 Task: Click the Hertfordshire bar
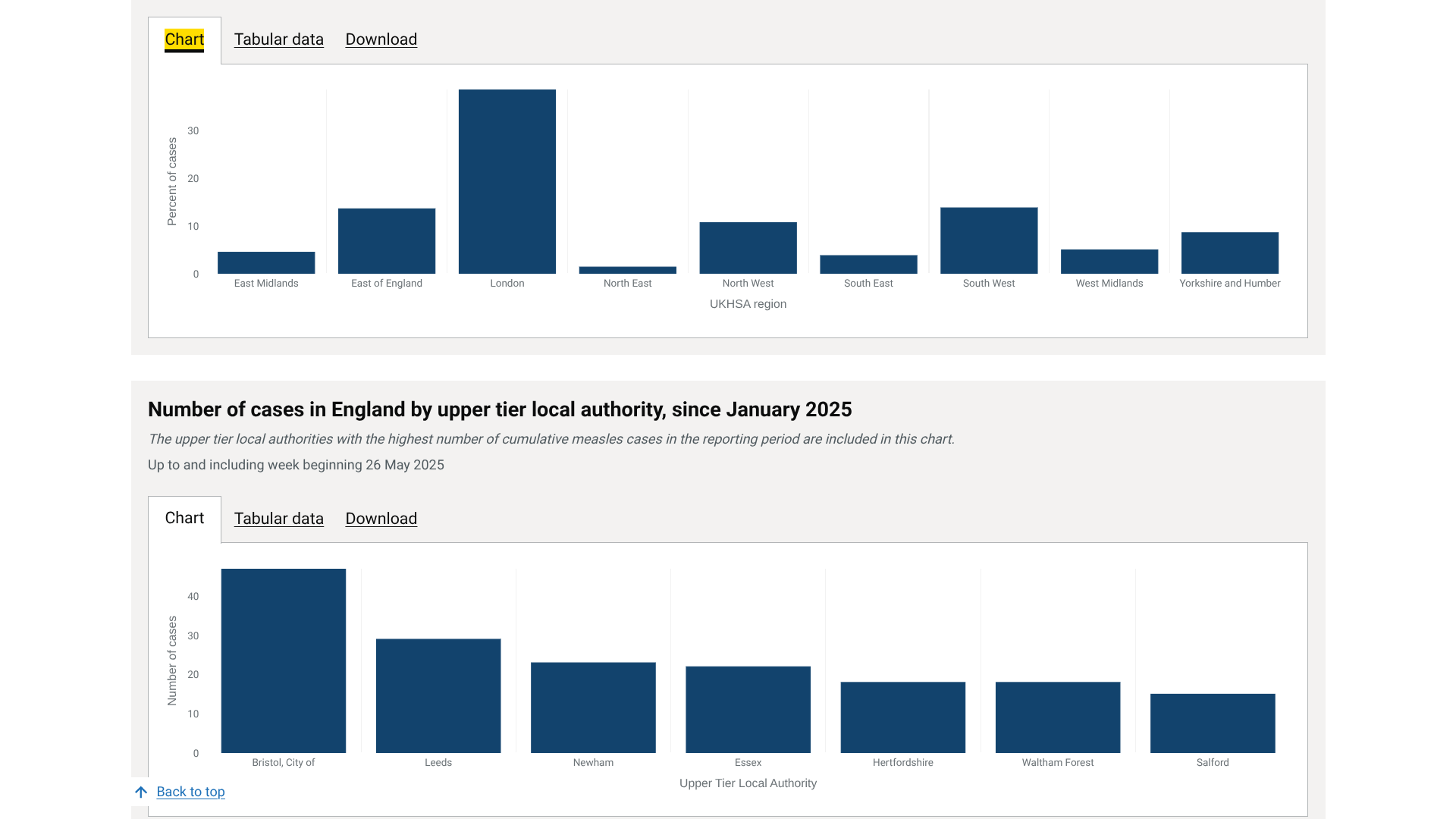pyautogui.click(x=902, y=717)
